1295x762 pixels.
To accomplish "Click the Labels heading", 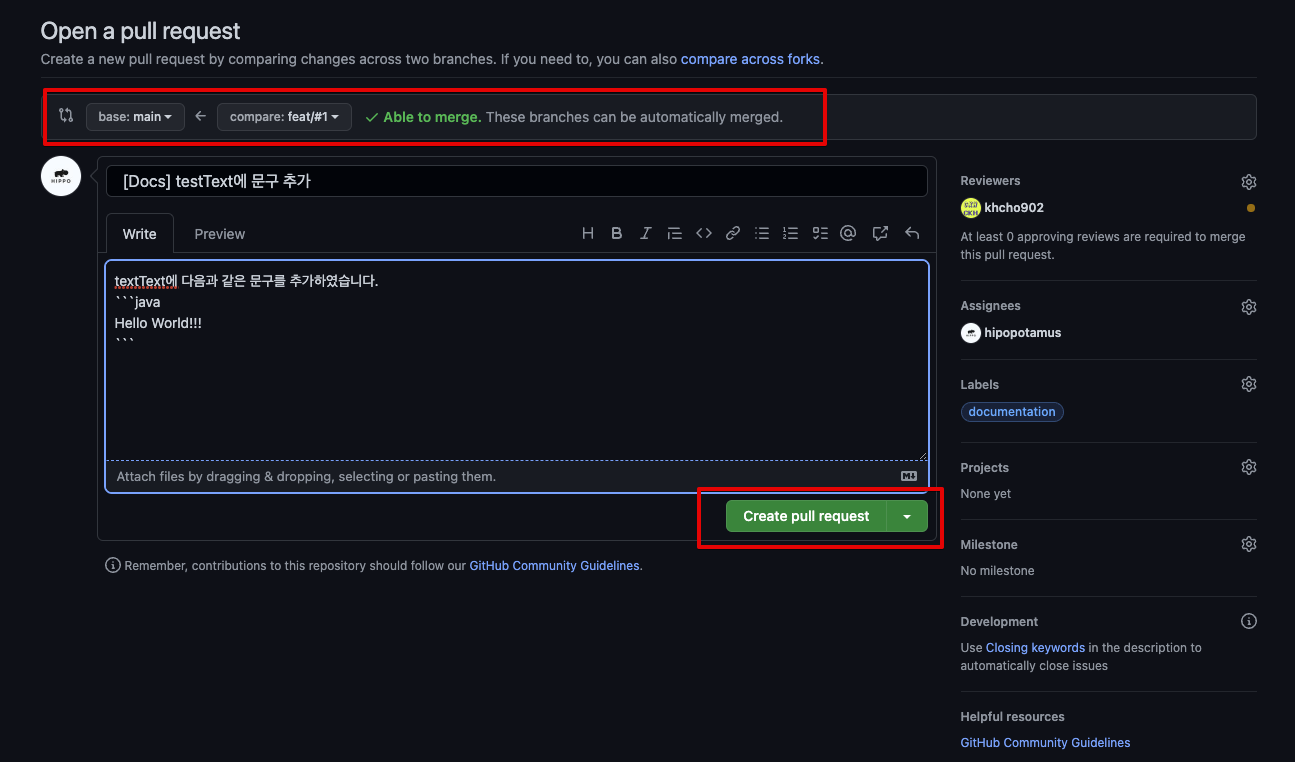I will 980,384.
